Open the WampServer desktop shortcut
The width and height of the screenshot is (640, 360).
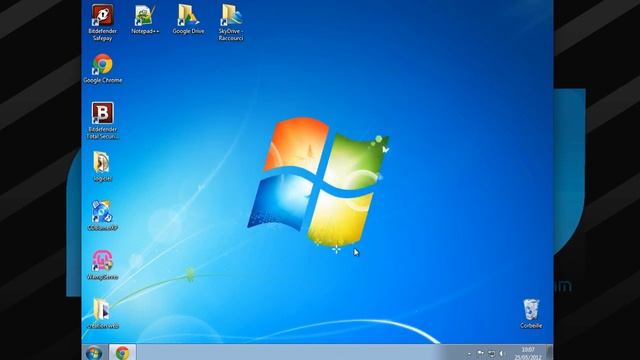pos(102,265)
